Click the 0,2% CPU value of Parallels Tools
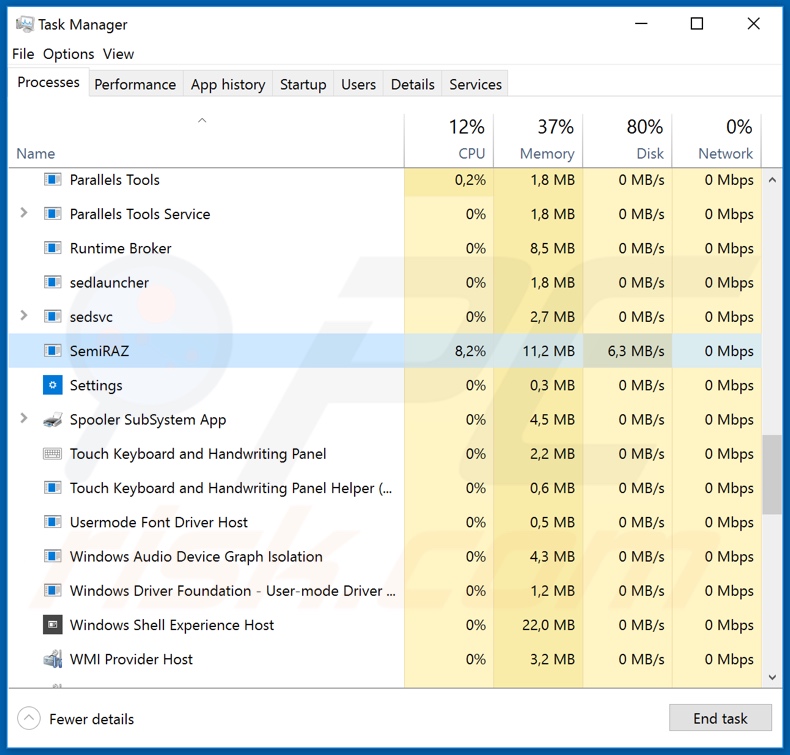 point(470,180)
